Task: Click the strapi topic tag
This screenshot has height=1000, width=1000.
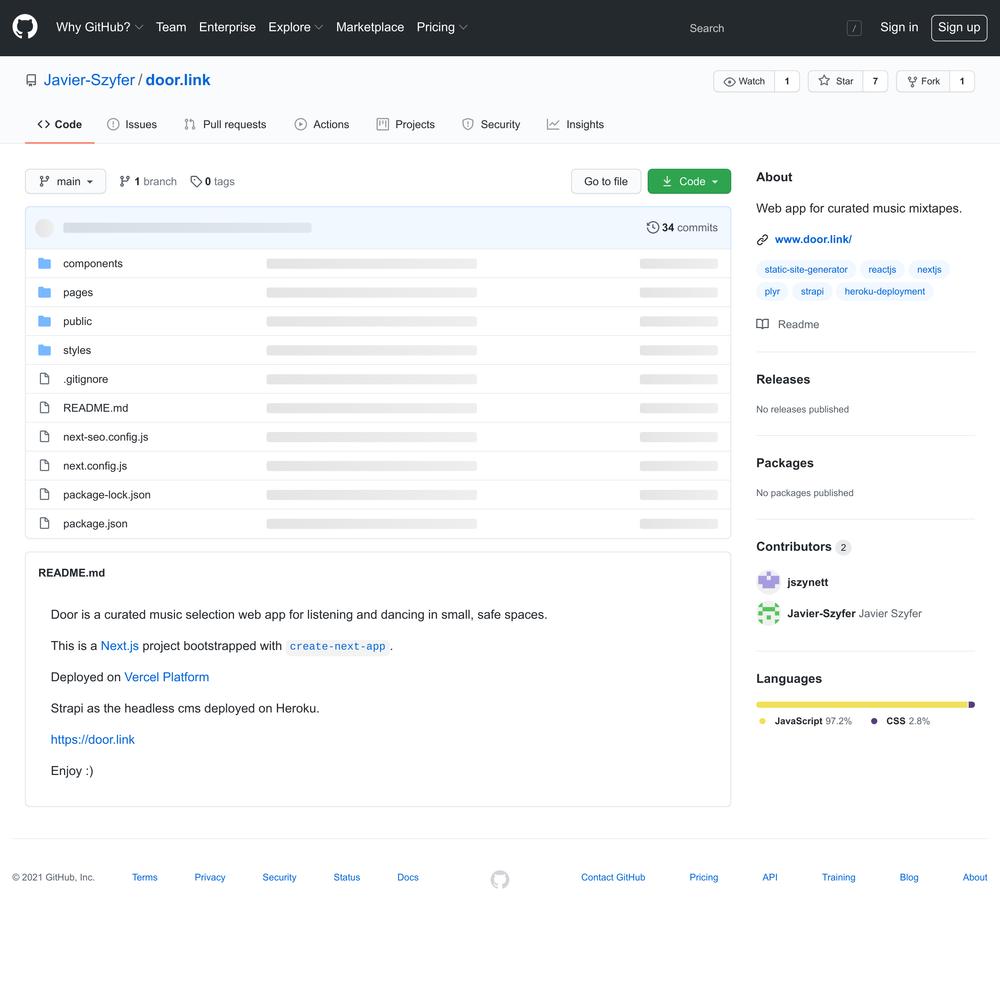Action: (812, 291)
